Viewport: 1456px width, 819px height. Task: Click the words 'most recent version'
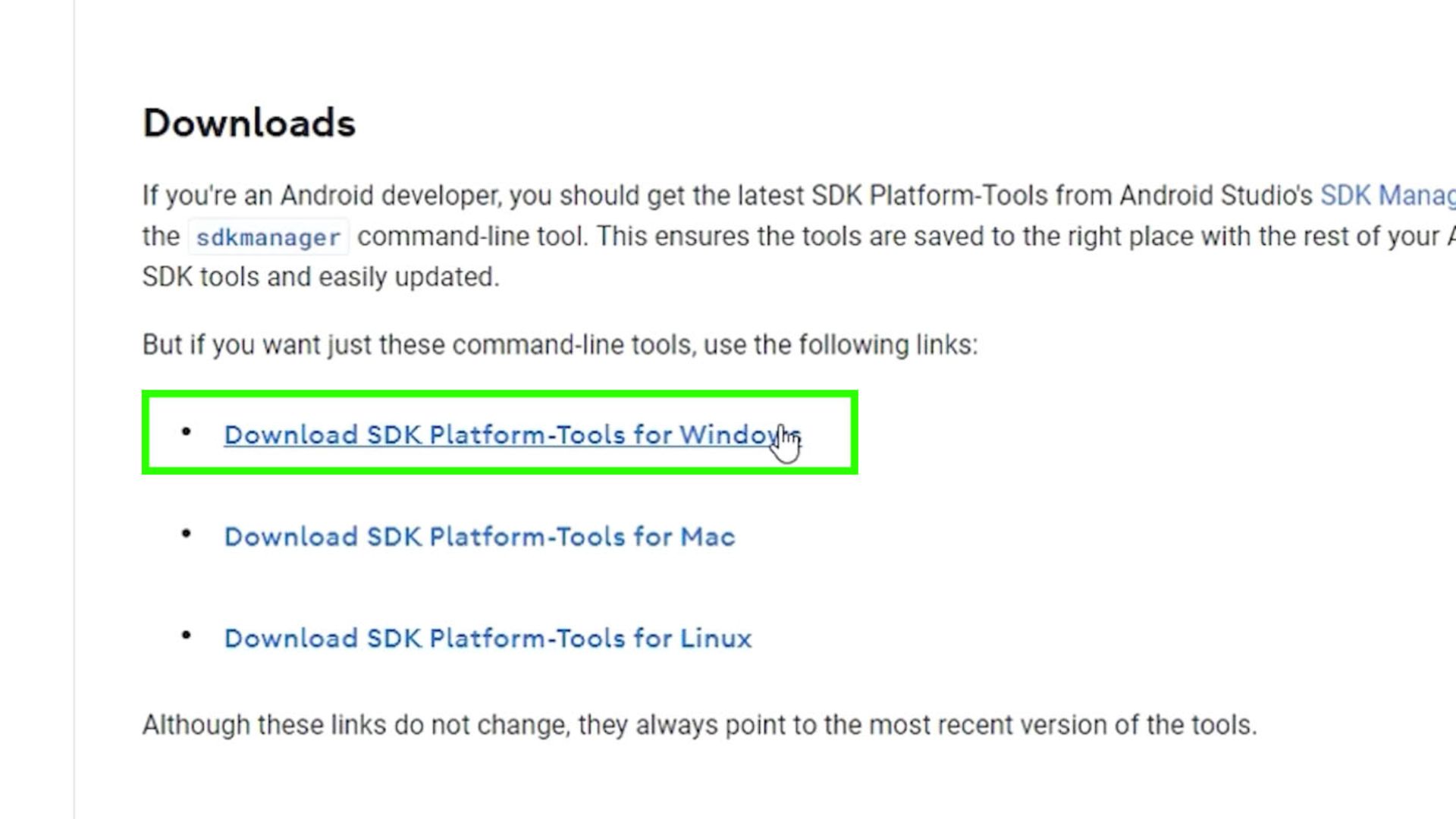pos(990,725)
